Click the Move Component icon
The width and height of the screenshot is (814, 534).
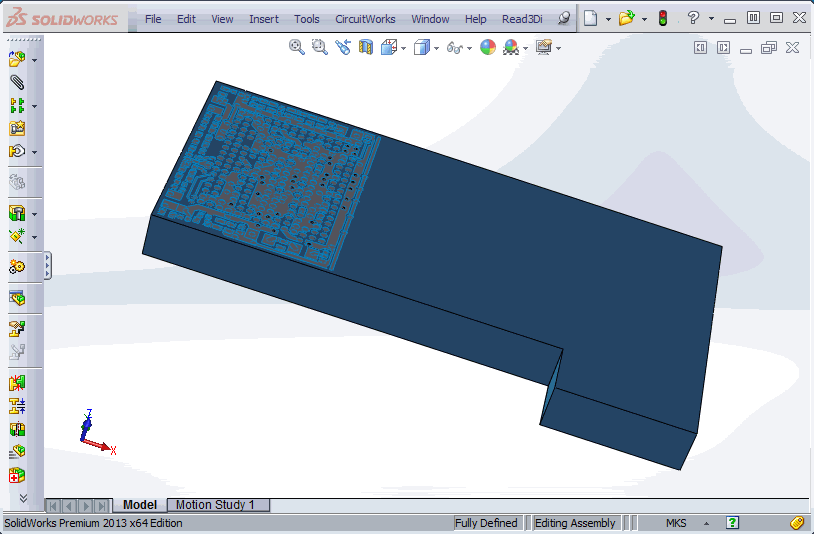(17, 151)
